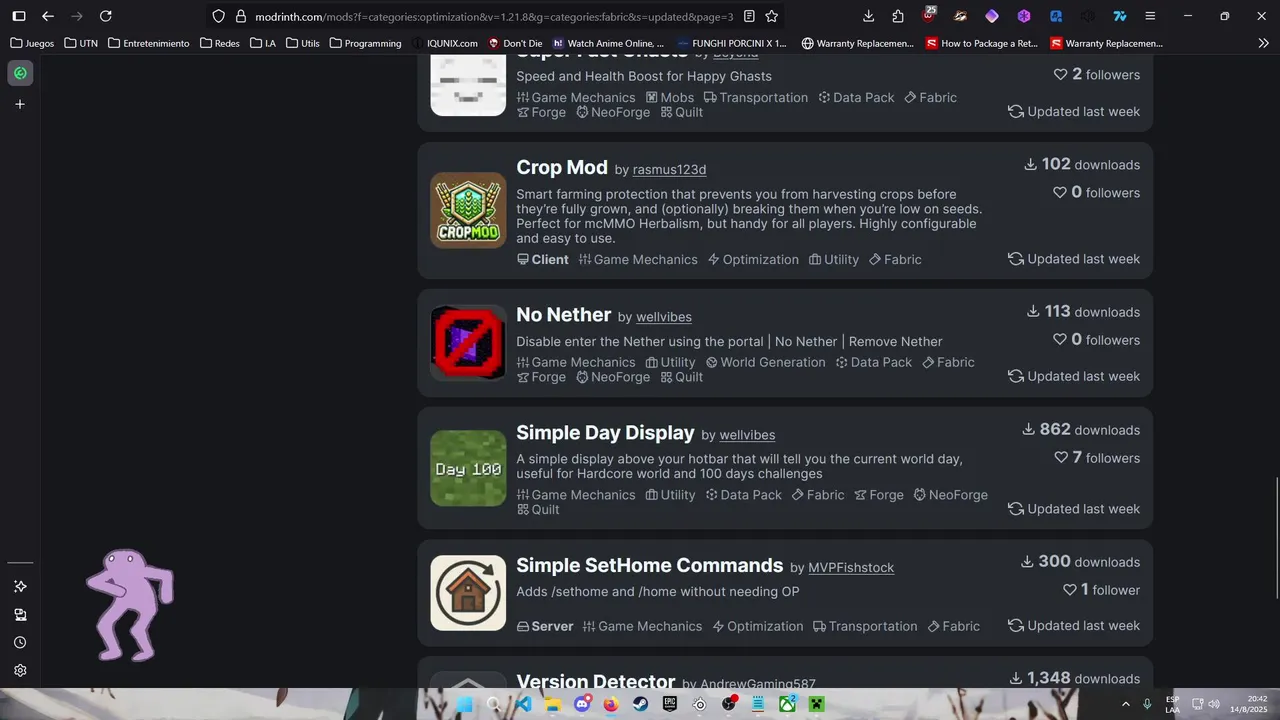Viewport: 1280px width, 720px height.
Task: Bookmark this page with the star icon
Action: (x=772, y=16)
